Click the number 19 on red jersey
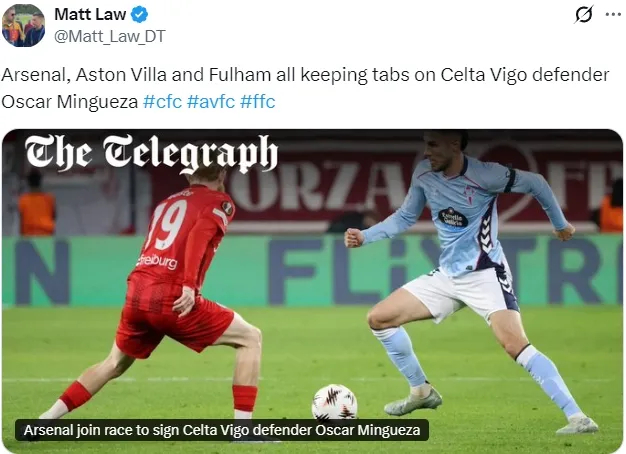Screen dimensions: 626x454 coord(166,224)
